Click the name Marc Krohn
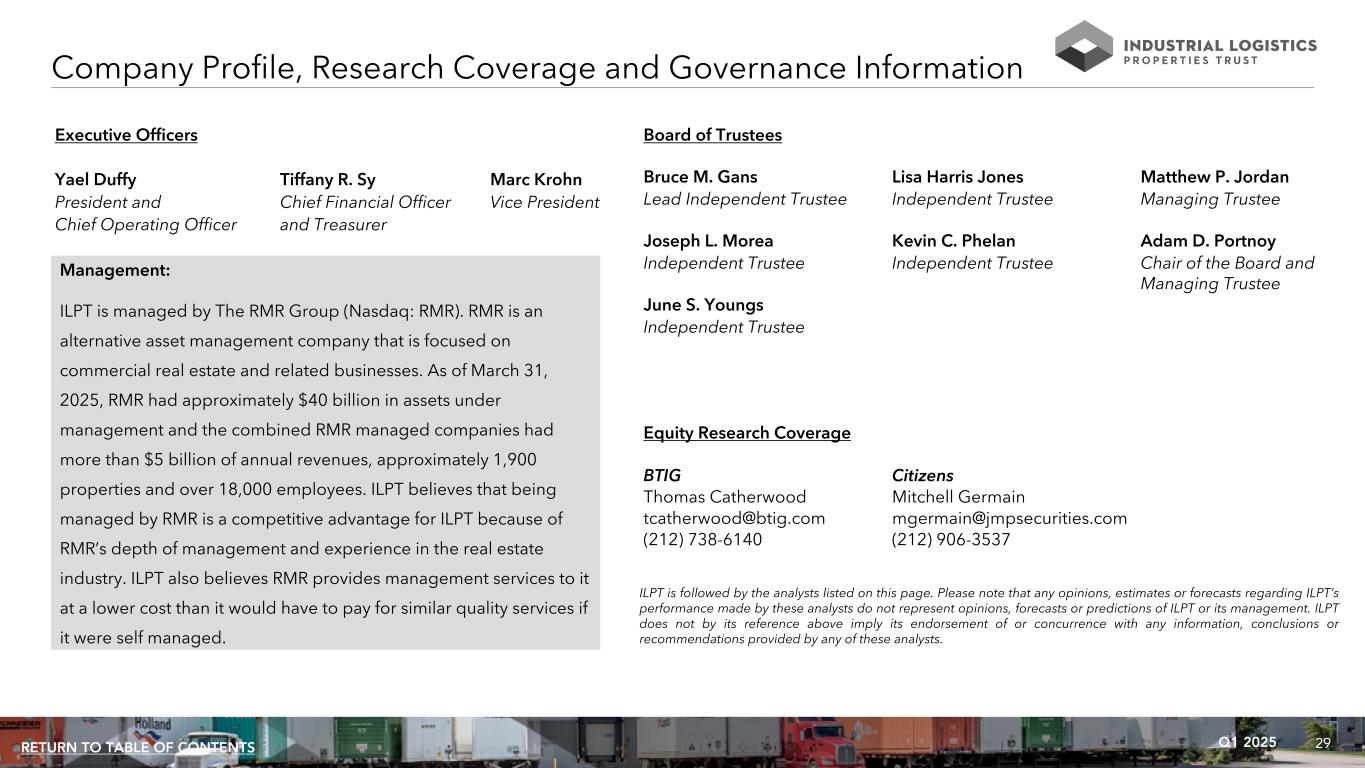Viewport: 1365px width, 768px height. [x=536, y=180]
